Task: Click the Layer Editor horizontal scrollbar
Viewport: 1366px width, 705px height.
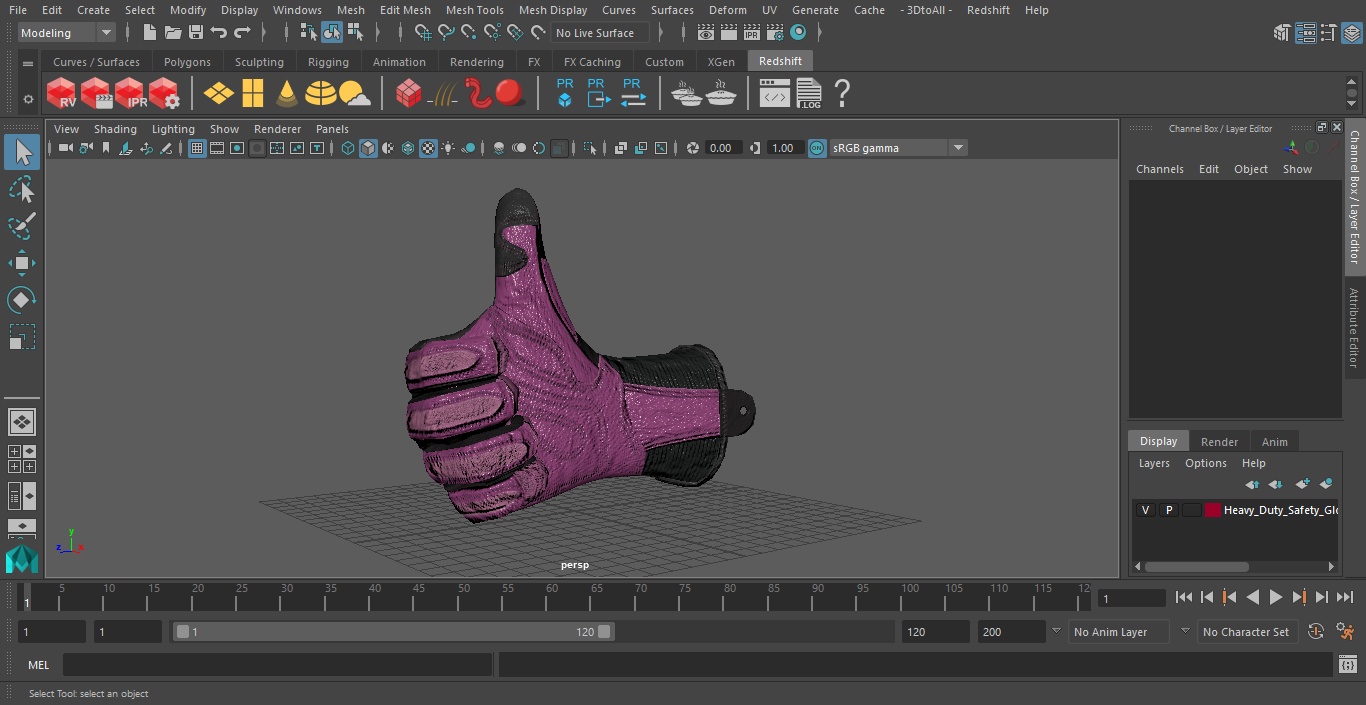Action: [1196, 566]
